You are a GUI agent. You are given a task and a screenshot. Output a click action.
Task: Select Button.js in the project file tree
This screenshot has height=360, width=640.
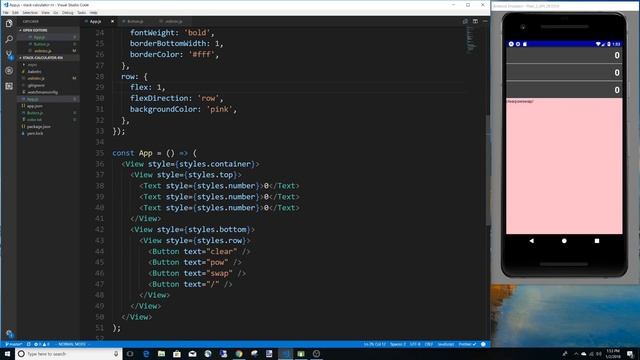pyautogui.click(x=48, y=113)
